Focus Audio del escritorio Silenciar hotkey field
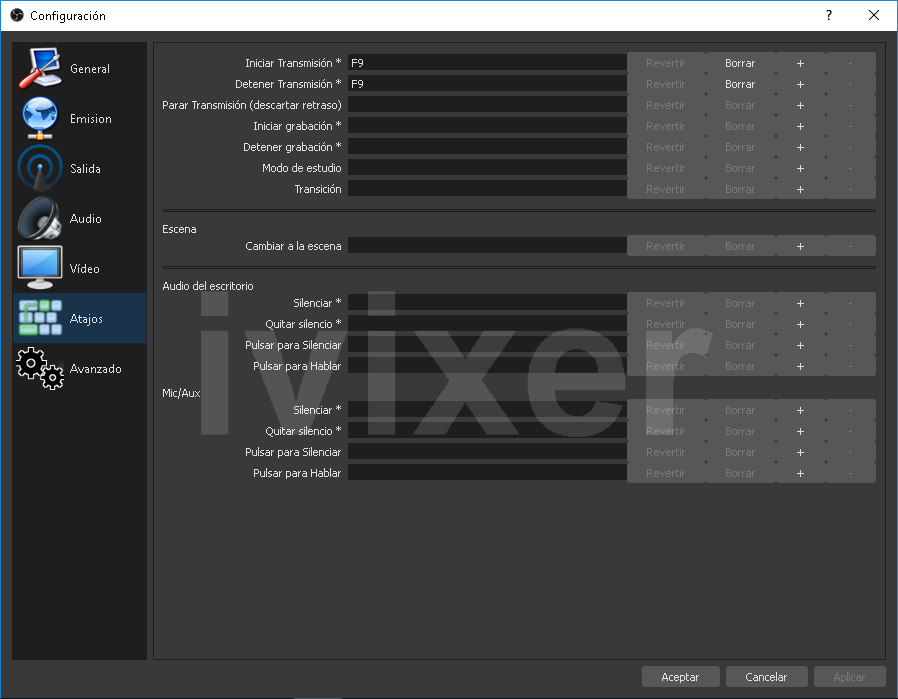 pos(487,303)
